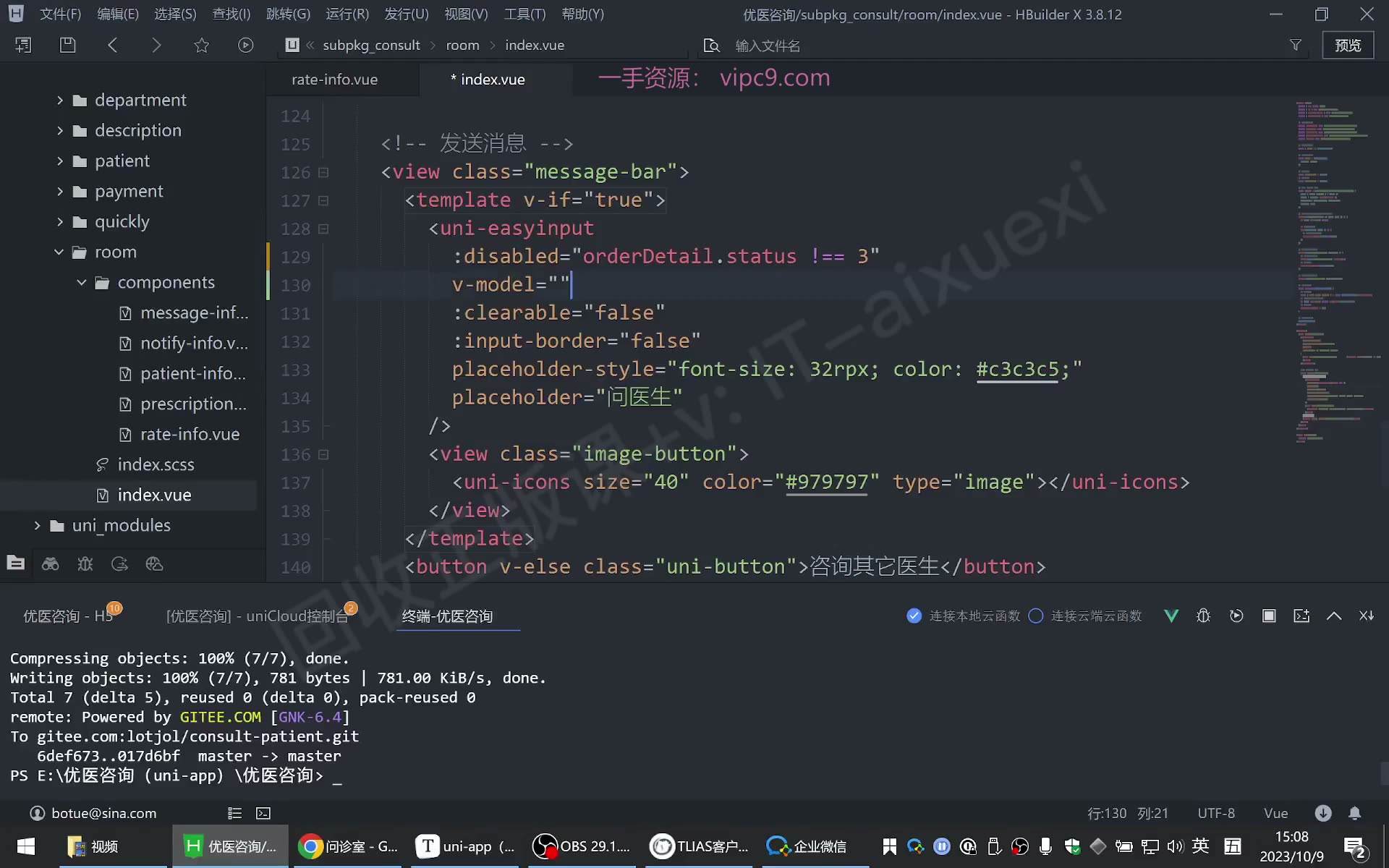Bookmark with the star icon

[201, 45]
